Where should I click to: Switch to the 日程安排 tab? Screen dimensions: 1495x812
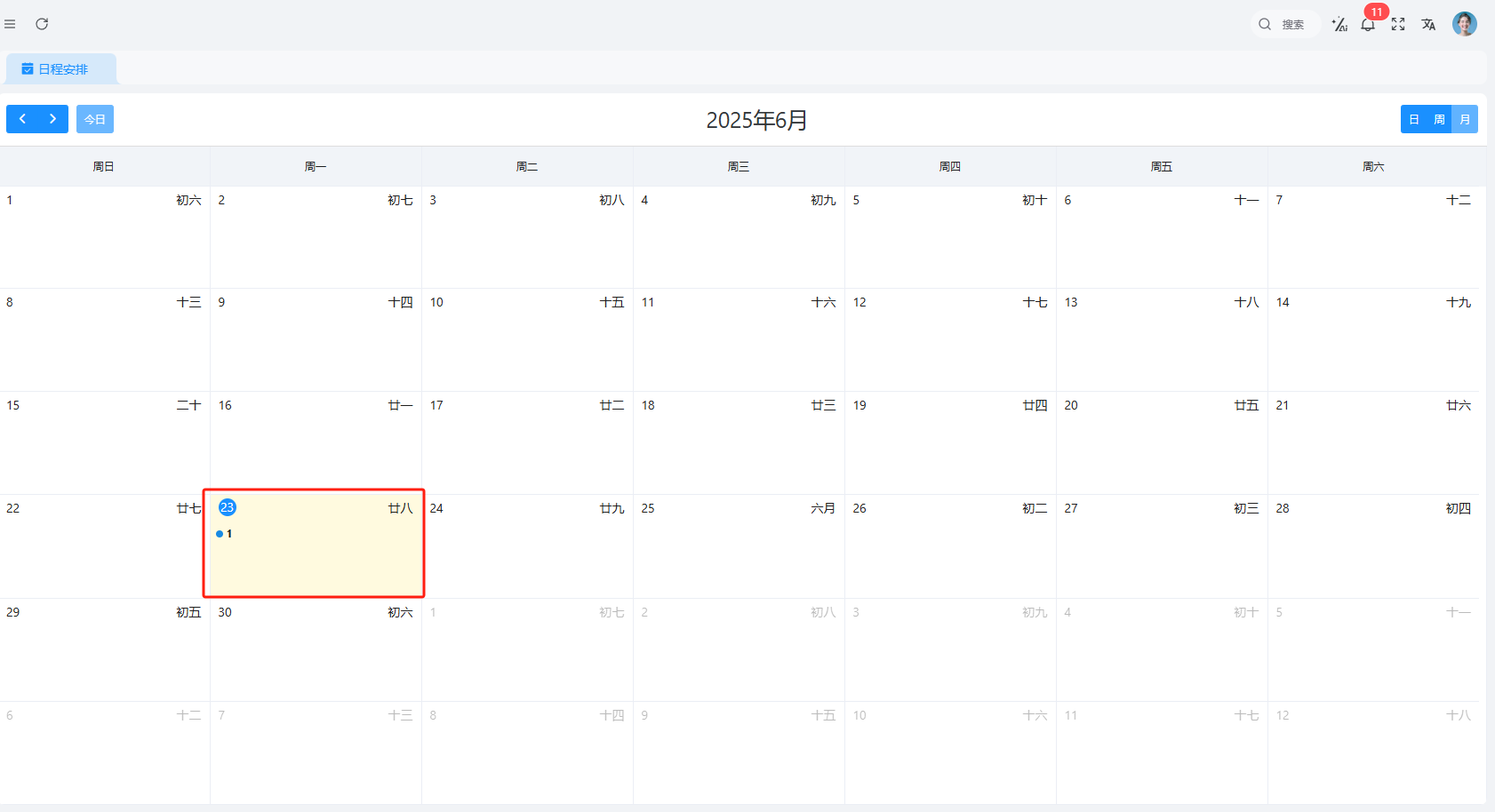click(61, 69)
